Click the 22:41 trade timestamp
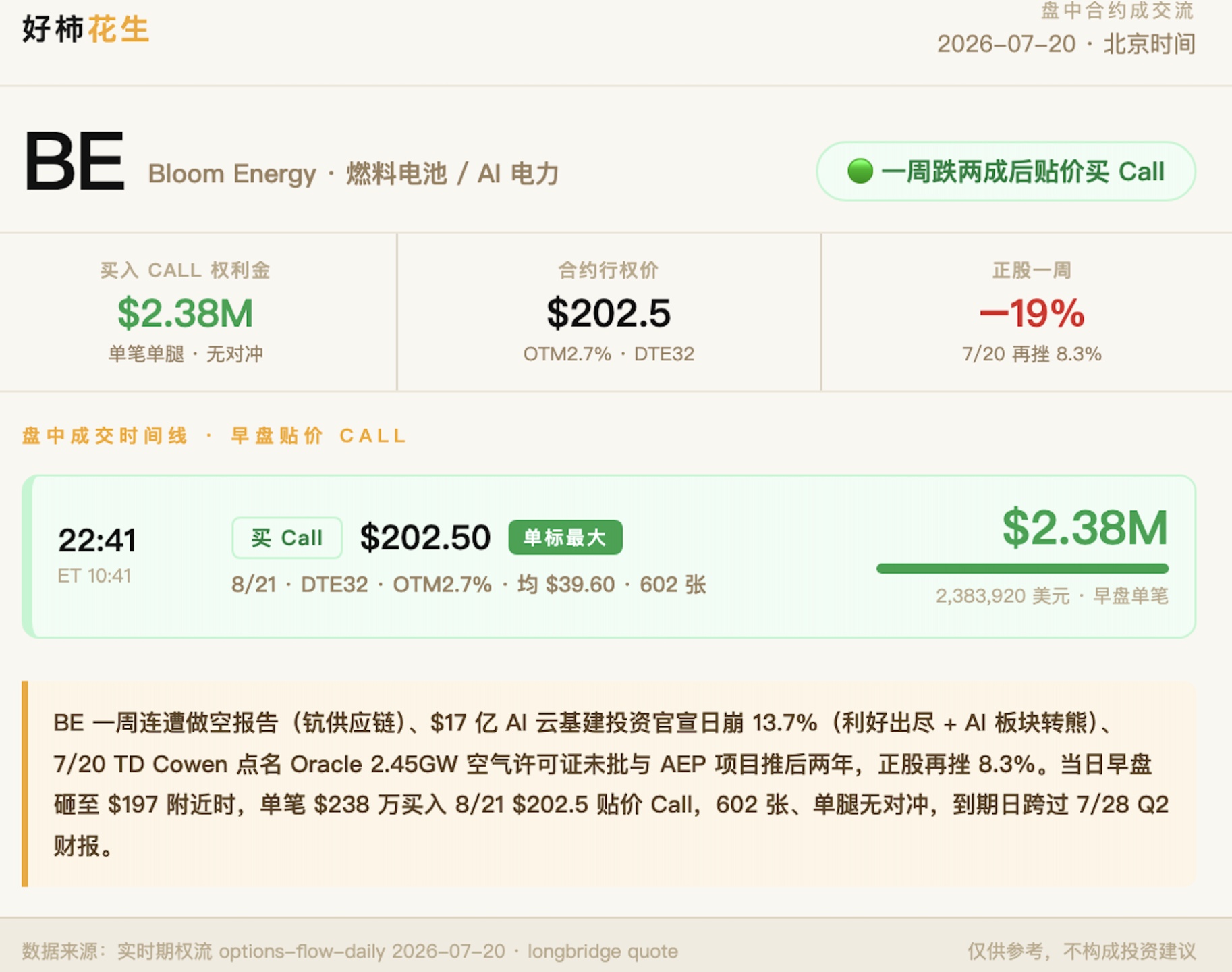The image size is (1232, 972). (x=97, y=540)
